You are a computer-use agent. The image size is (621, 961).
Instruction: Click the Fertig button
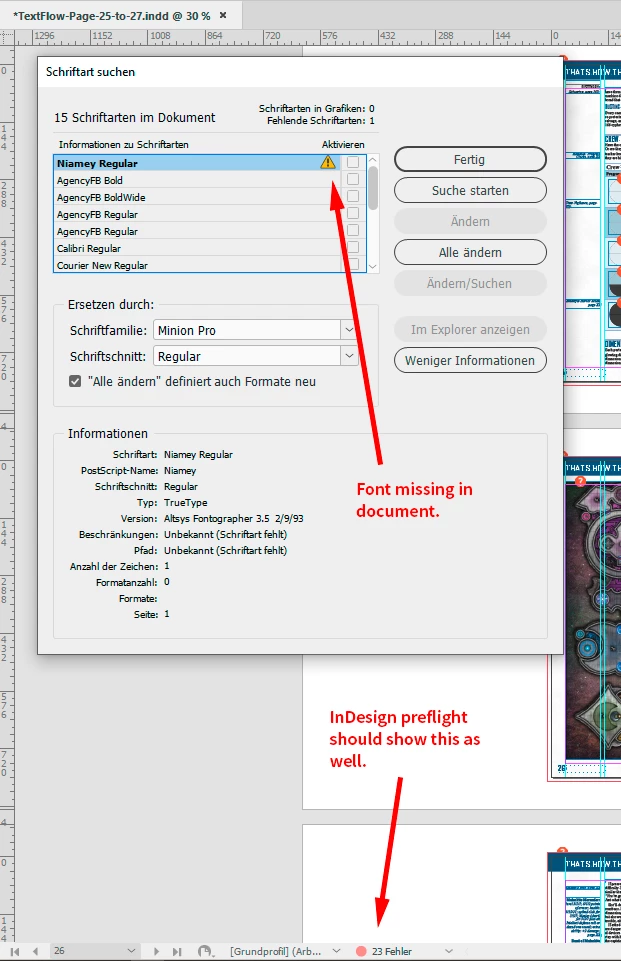point(470,159)
